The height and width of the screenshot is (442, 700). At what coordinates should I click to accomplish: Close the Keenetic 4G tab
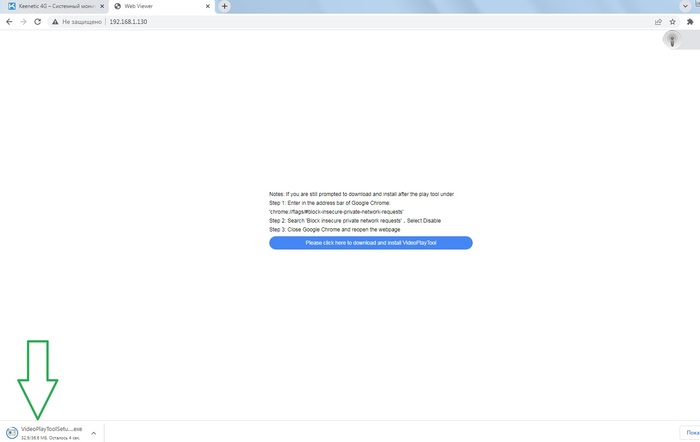click(102, 6)
